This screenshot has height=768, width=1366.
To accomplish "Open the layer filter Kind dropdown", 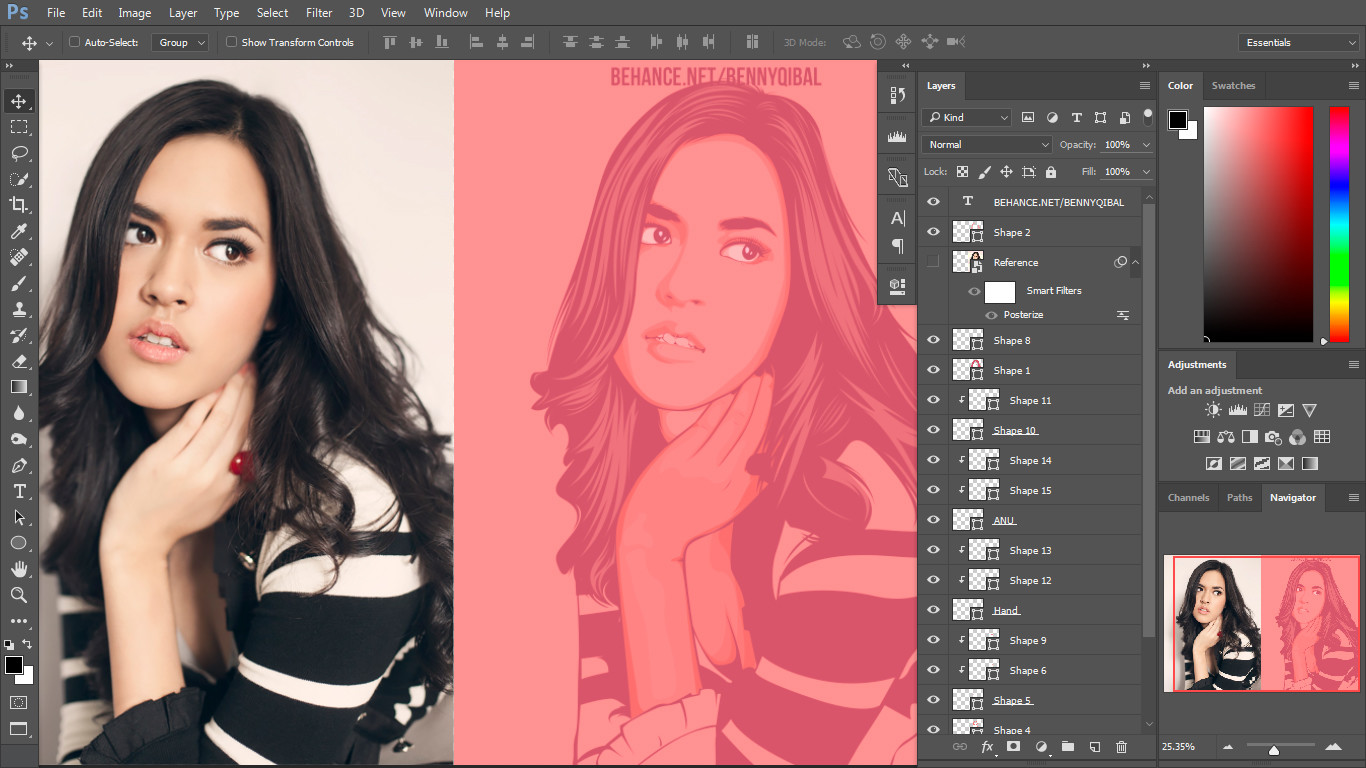I will (967, 117).
